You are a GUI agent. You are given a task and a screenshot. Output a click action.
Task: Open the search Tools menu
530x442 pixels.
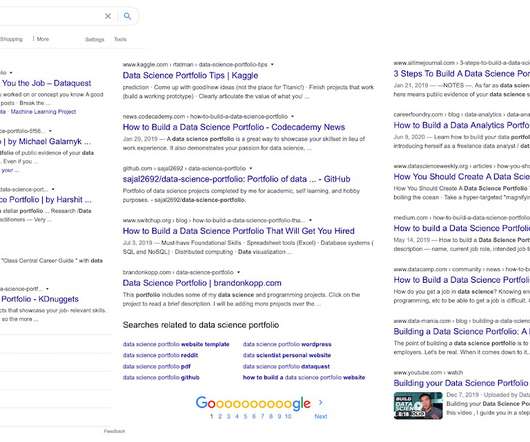tap(120, 39)
